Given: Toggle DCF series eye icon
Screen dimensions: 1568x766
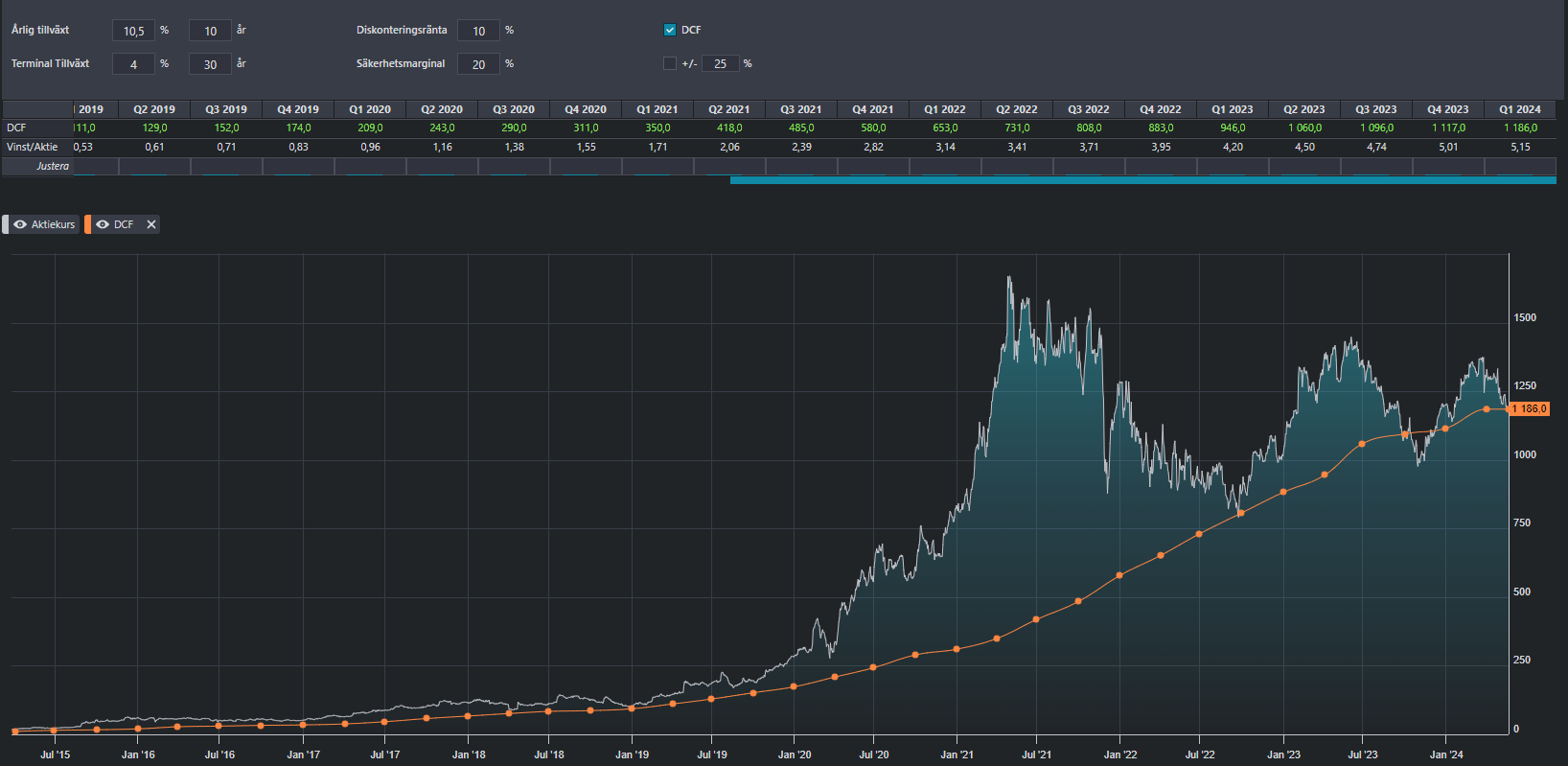Looking at the screenshot, I should click(103, 224).
